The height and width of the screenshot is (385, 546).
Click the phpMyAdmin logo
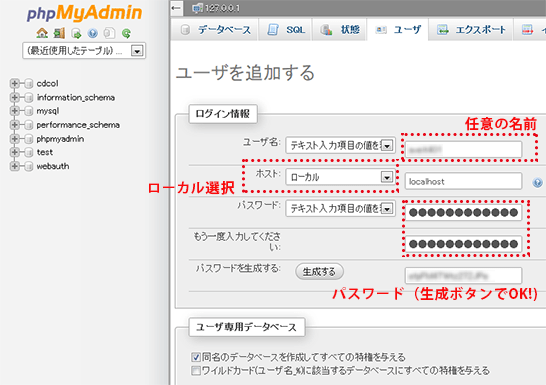(x=84, y=13)
